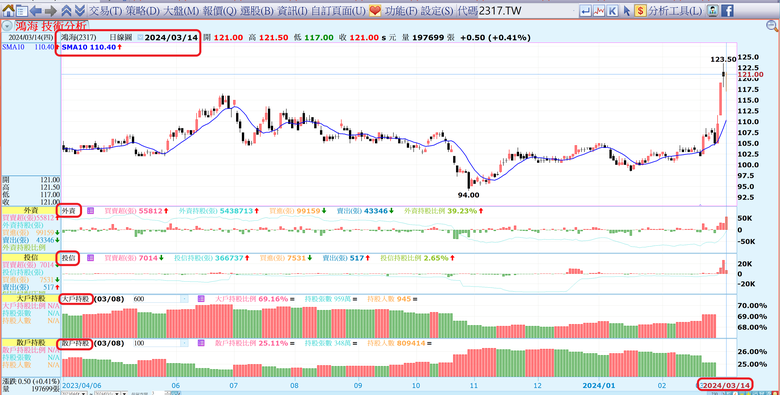Viewport: 780px width, 395px height.
Task: Click the yellow 投信 side panel header
Action: [x=30, y=258]
